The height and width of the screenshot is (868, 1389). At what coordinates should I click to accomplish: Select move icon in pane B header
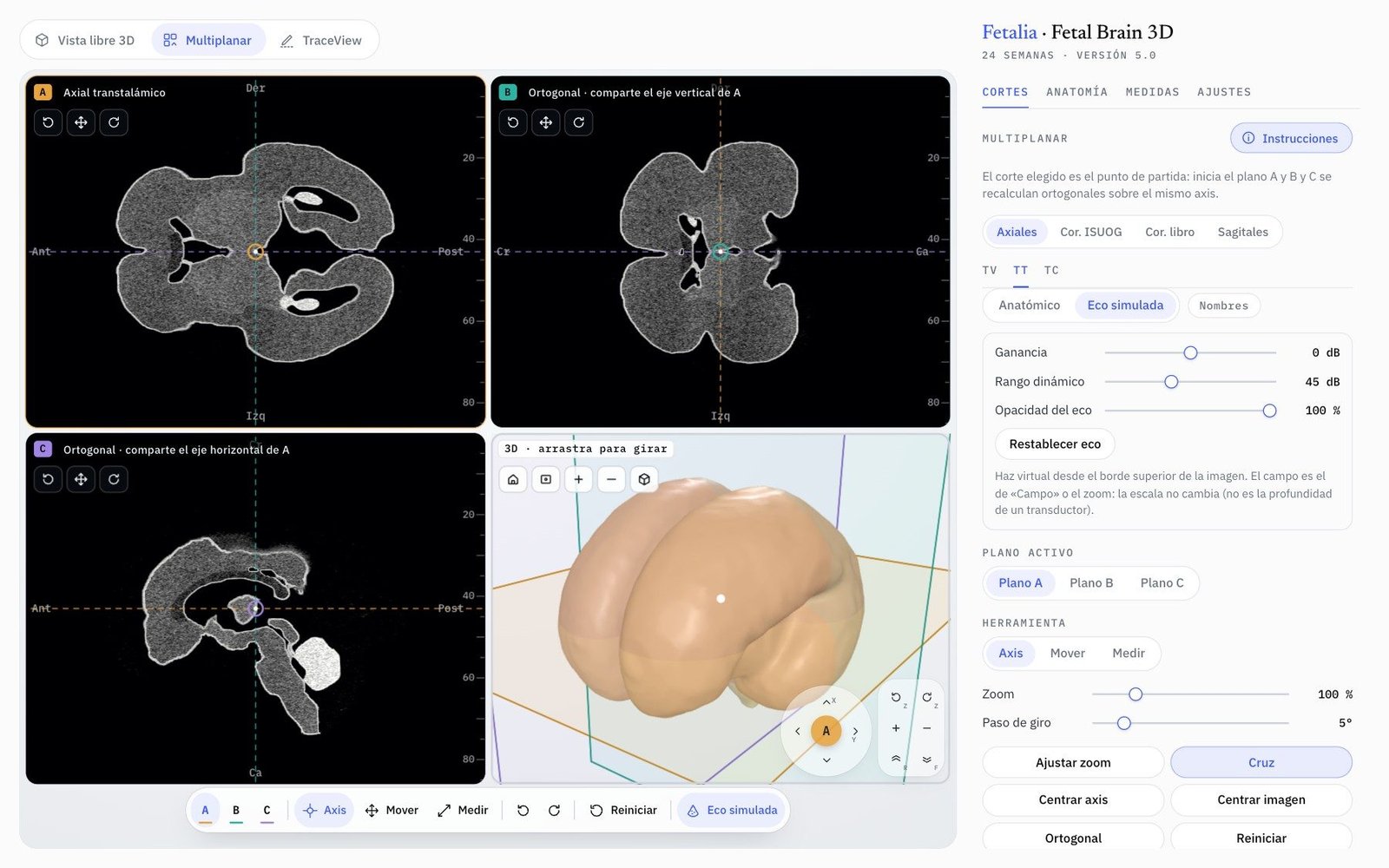click(546, 122)
